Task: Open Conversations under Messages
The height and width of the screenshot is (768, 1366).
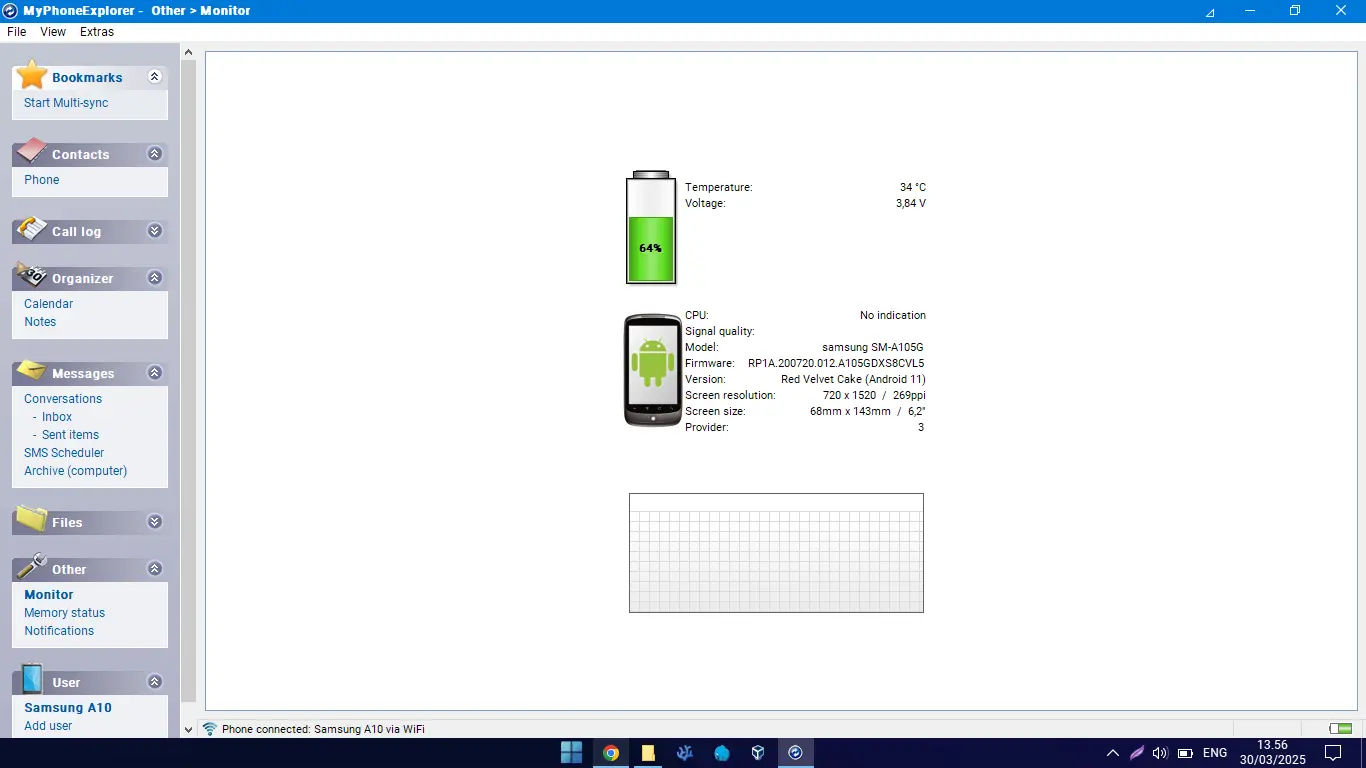Action: tap(63, 399)
